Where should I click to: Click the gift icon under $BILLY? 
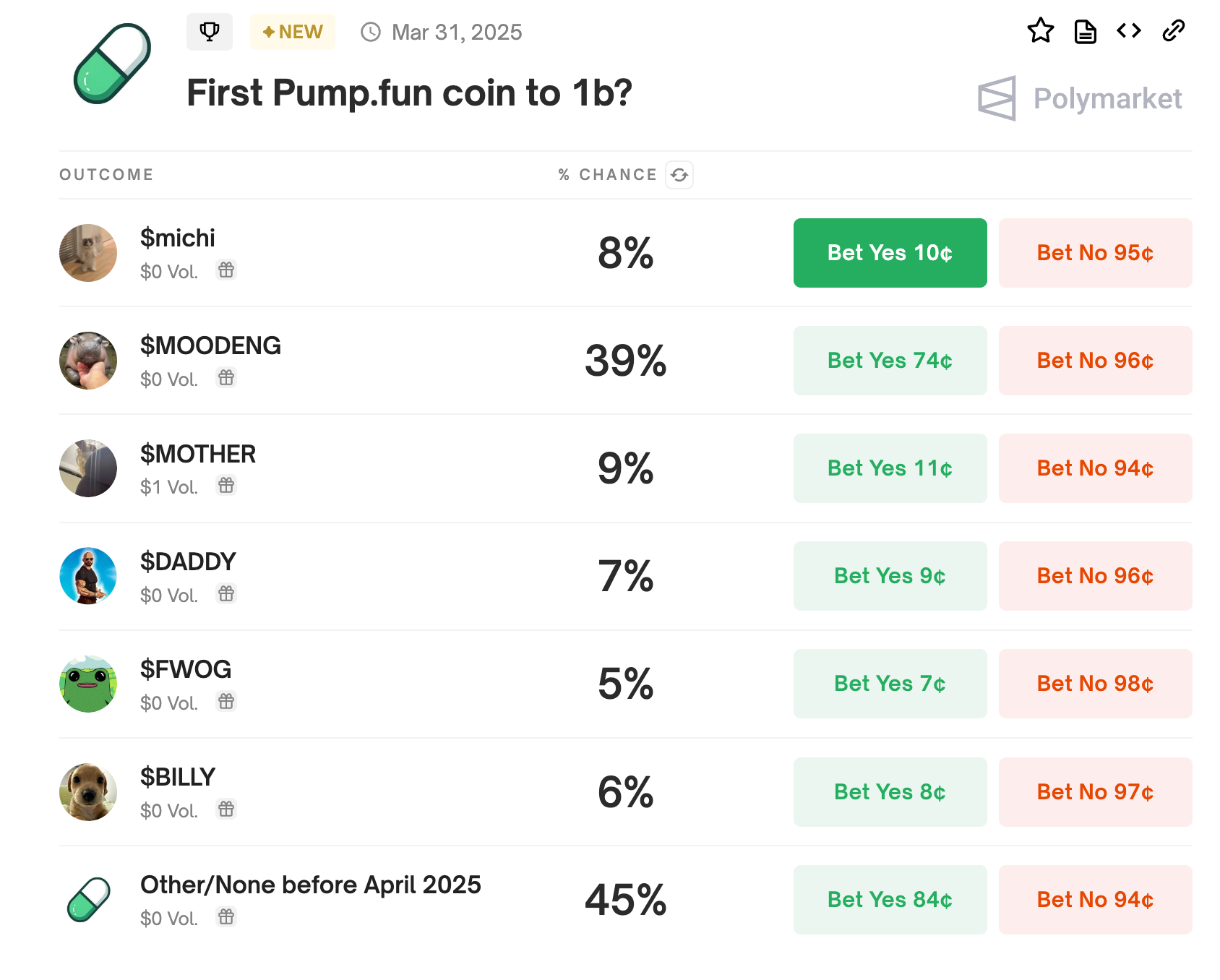[x=226, y=809]
